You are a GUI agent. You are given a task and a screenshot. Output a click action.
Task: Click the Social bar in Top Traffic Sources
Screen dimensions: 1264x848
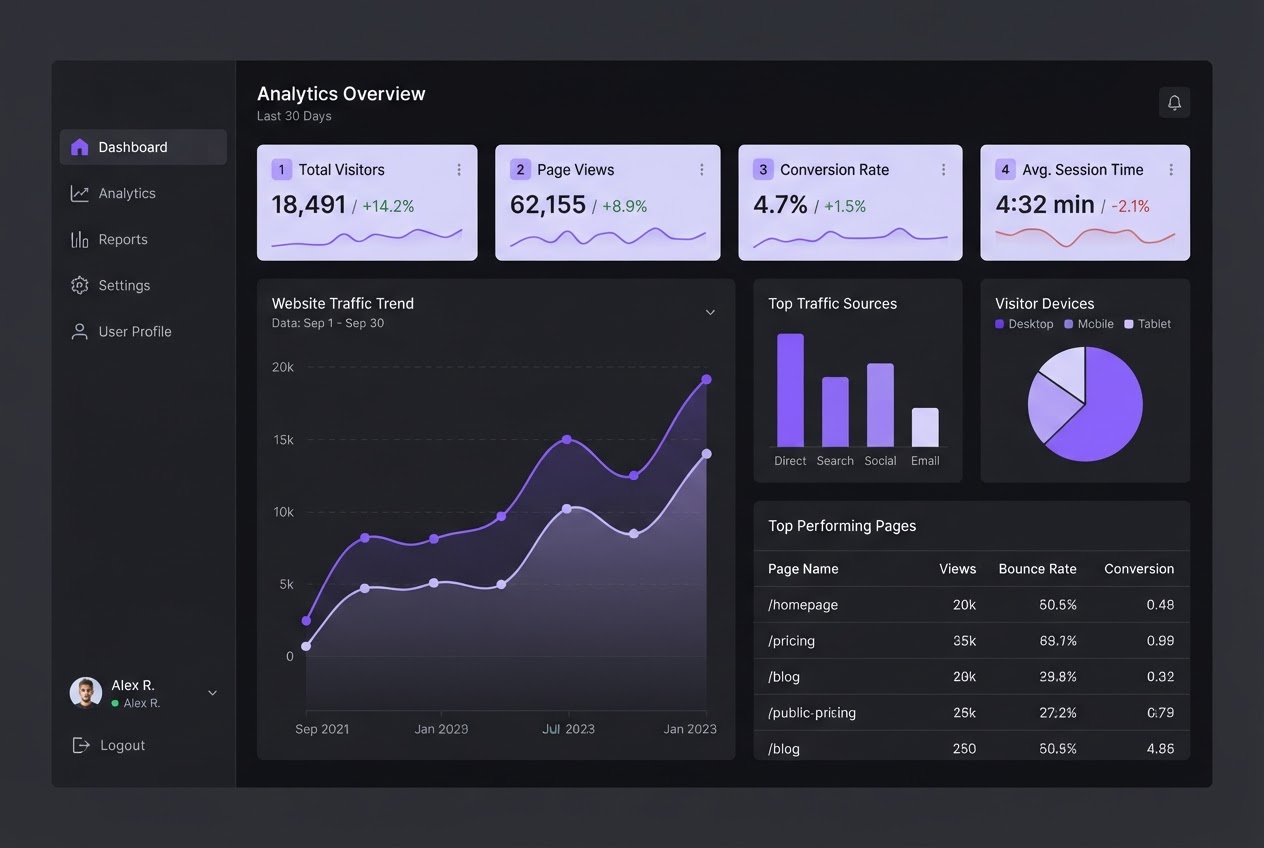pos(880,405)
